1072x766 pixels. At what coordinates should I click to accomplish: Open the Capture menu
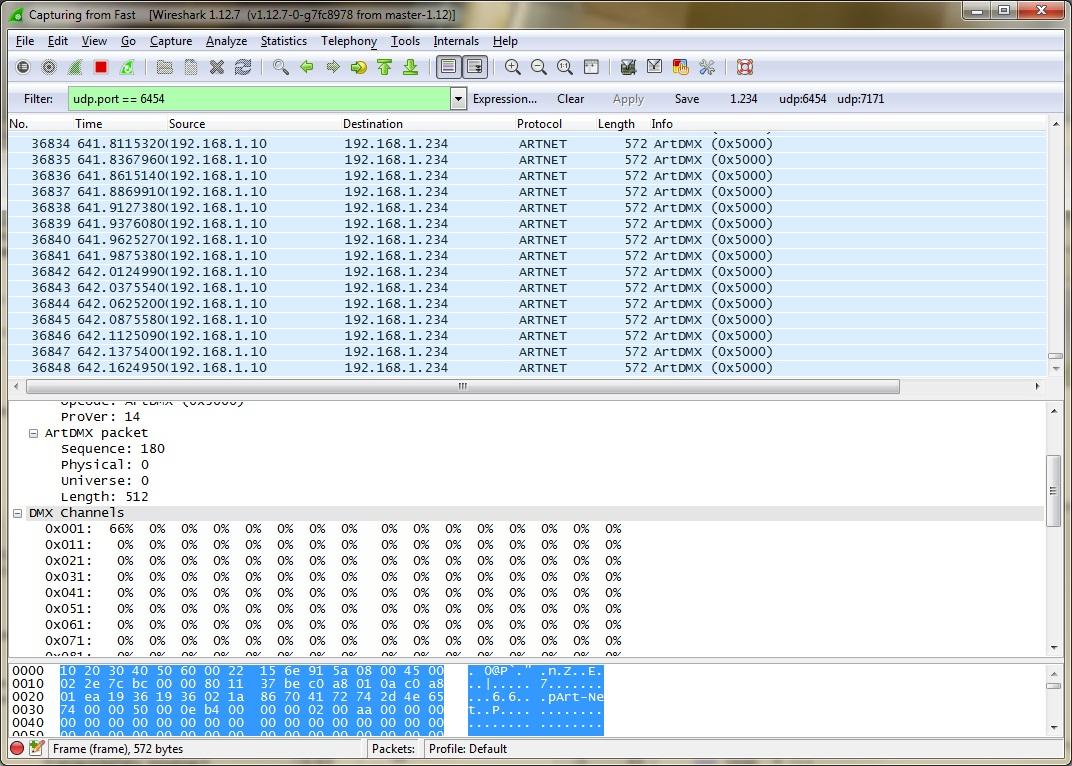[171, 41]
